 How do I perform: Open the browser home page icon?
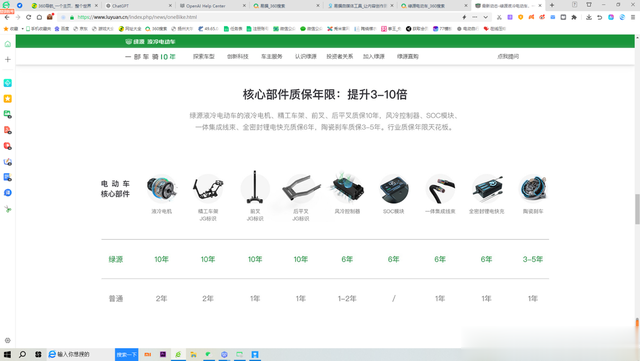(x=39, y=17)
